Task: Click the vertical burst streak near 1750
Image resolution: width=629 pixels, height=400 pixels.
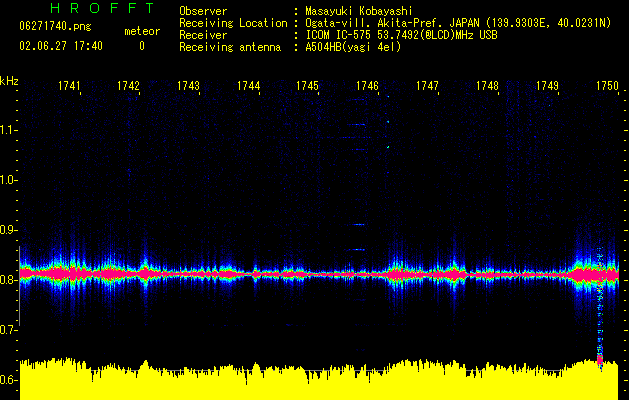Action: click(600, 309)
